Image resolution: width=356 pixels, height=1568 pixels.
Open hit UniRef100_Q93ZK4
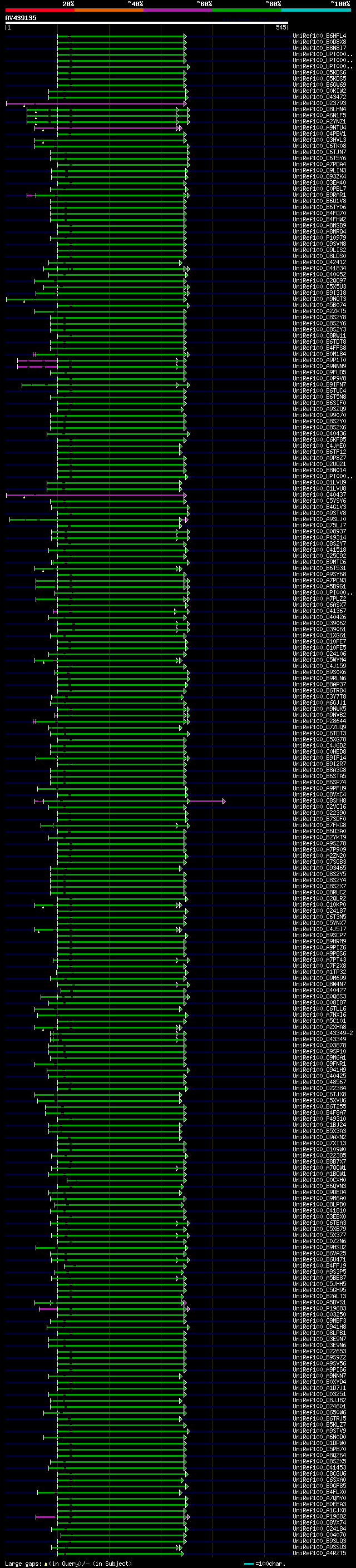click(x=319, y=176)
